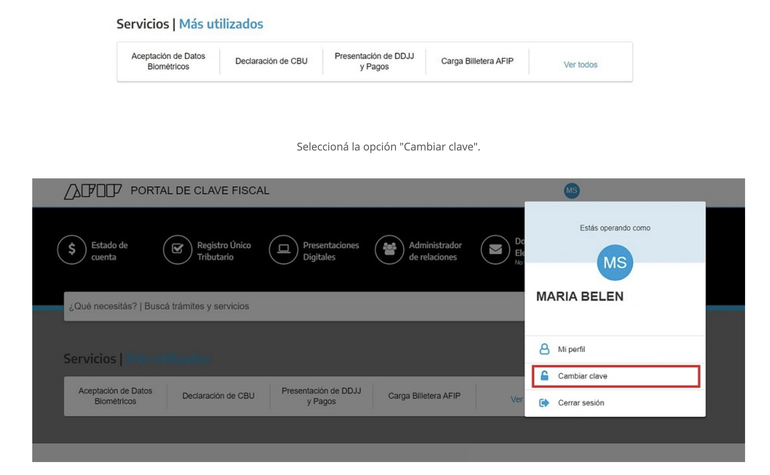Open 'Declaración de CBU' in top services row
The width and height of the screenshot is (770, 475).
[x=271, y=61]
